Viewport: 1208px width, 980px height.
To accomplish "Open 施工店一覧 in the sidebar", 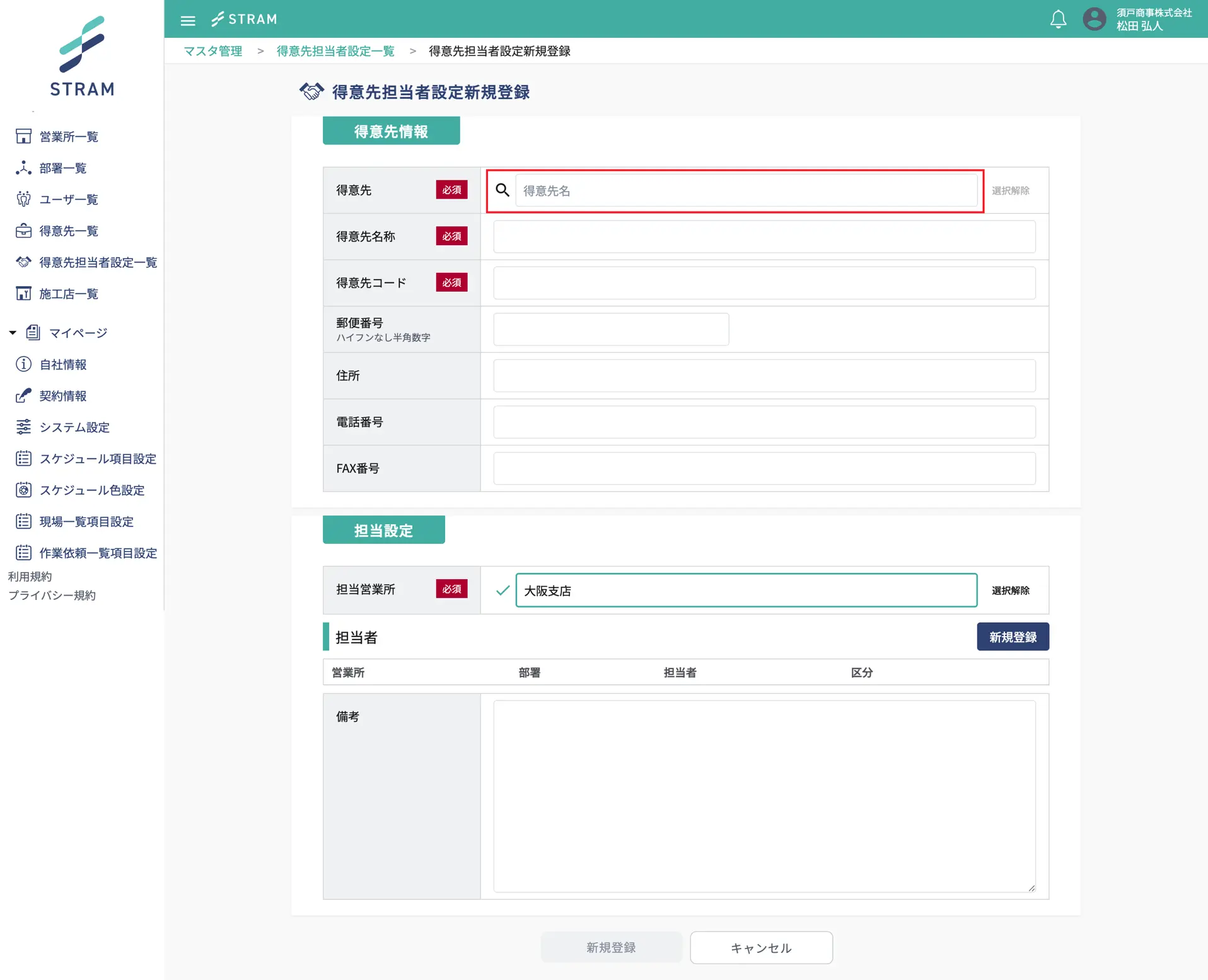I will (69, 294).
